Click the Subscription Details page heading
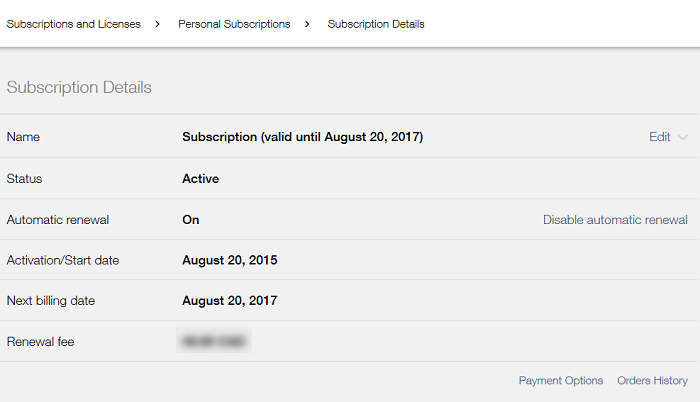Screen dimensions: 700x402 (x=79, y=88)
